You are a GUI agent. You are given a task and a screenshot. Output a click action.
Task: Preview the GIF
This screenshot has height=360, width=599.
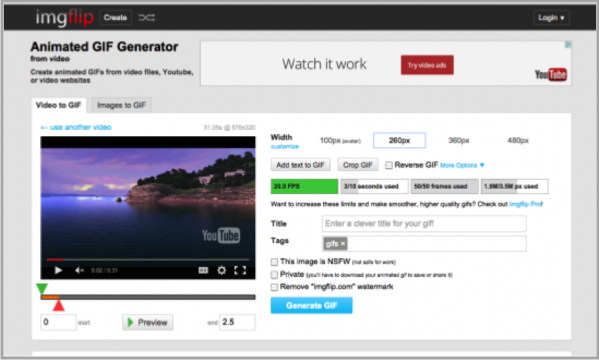click(147, 322)
